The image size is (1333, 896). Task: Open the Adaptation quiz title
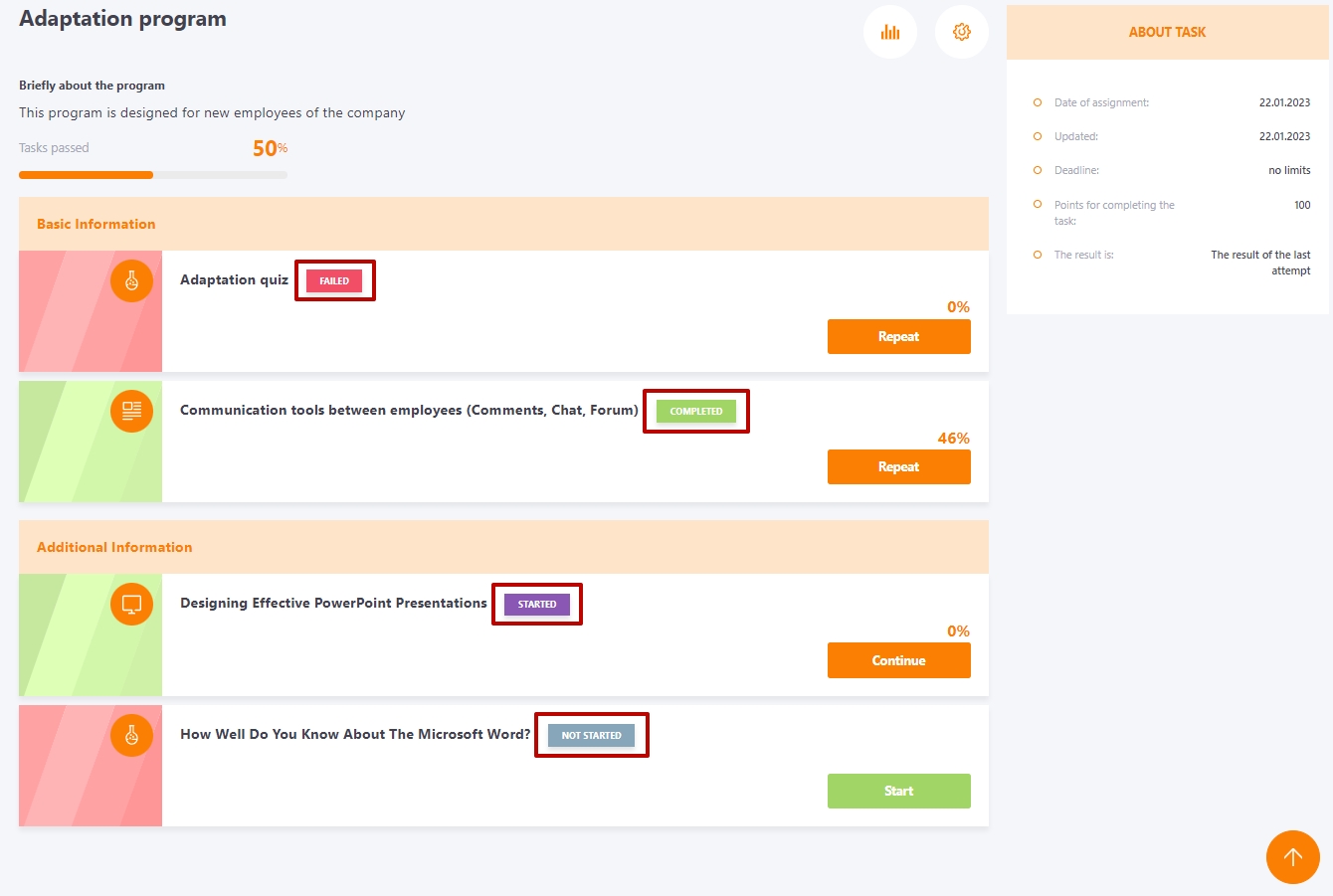234,280
